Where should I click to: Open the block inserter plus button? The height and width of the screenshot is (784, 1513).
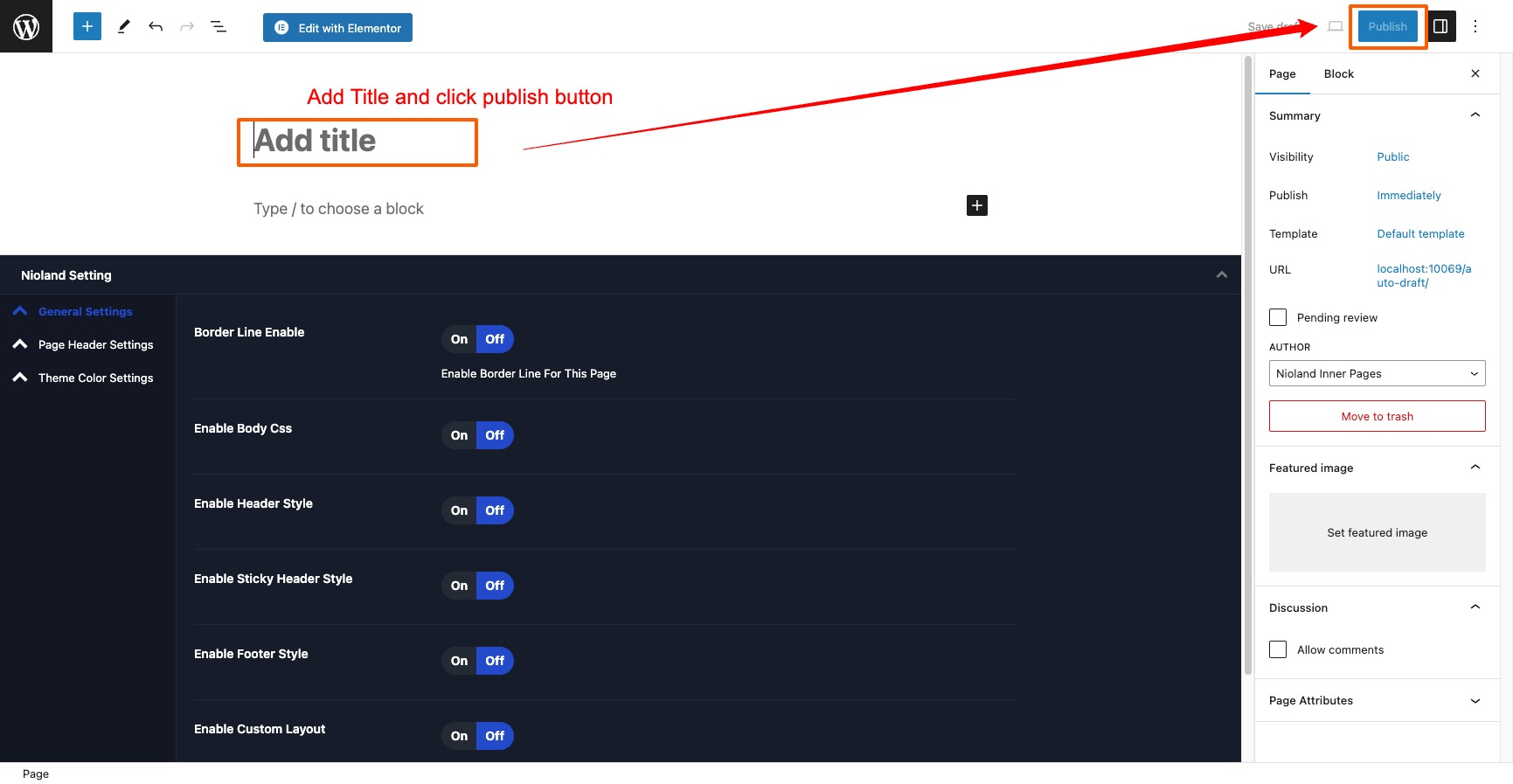point(87,26)
